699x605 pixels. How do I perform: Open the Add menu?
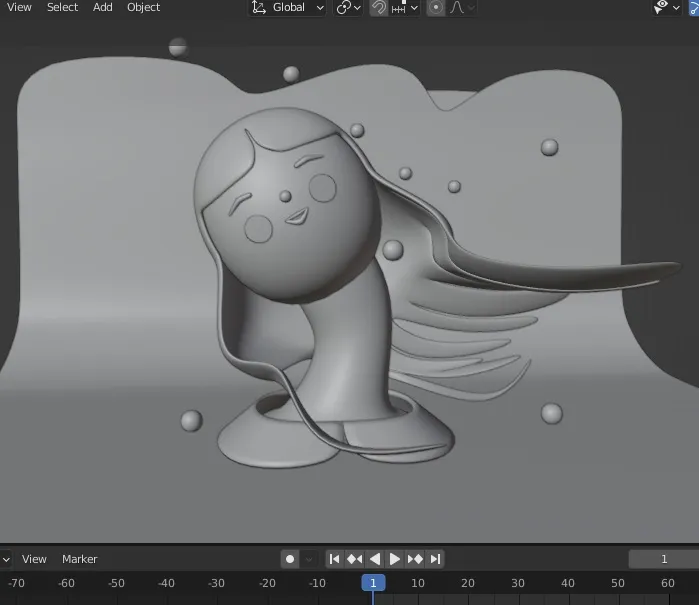pos(103,7)
